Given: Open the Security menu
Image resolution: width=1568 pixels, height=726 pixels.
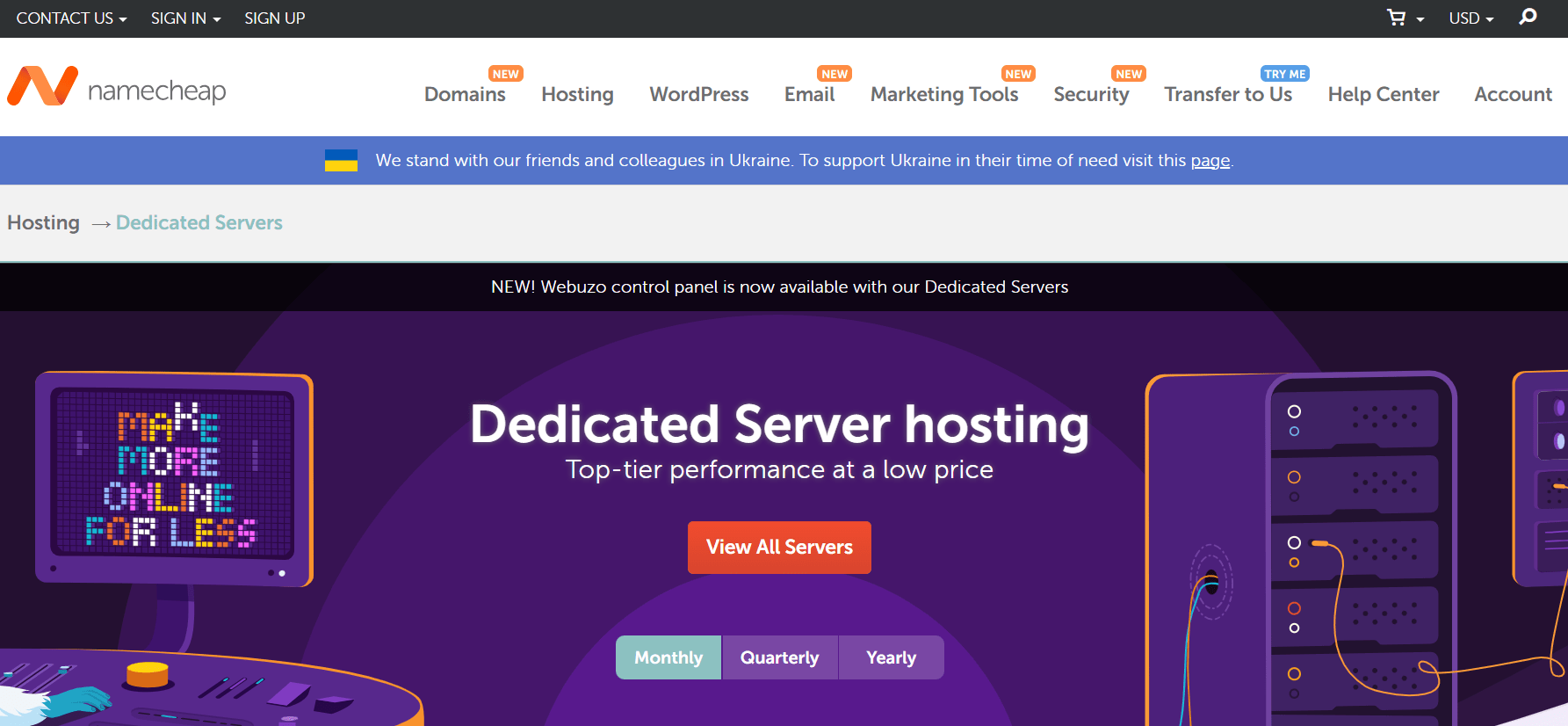Looking at the screenshot, I should click(x=1091, y=94).
